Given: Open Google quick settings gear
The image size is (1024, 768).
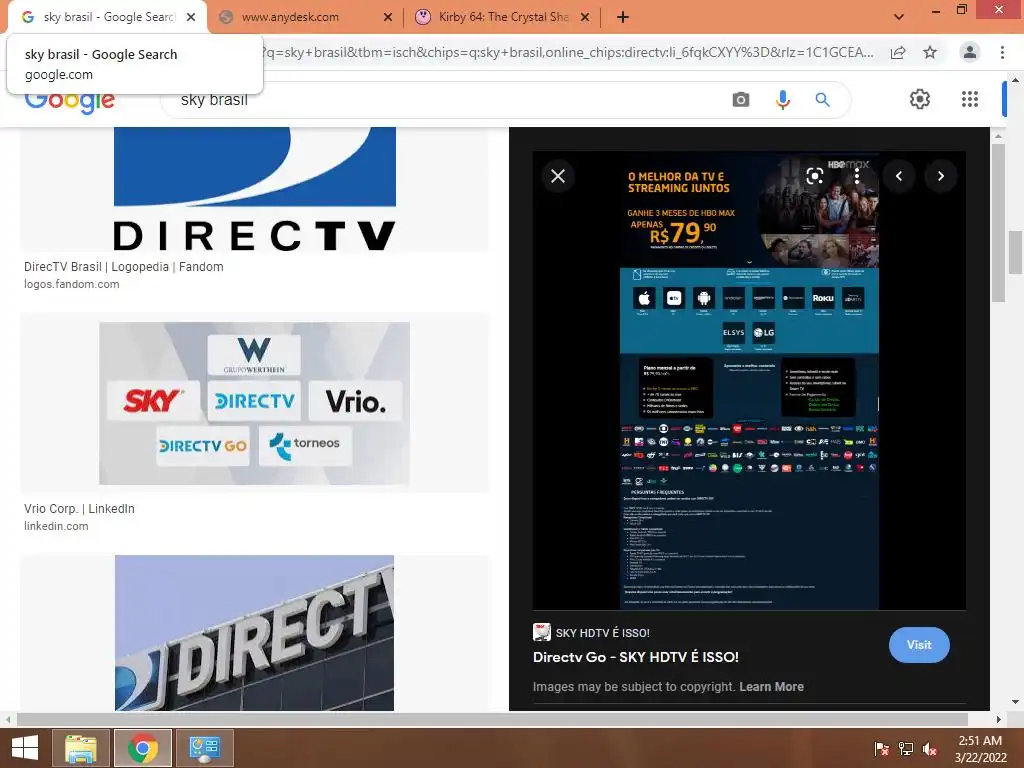Looking at the screenshot, I should click(920, 99).
